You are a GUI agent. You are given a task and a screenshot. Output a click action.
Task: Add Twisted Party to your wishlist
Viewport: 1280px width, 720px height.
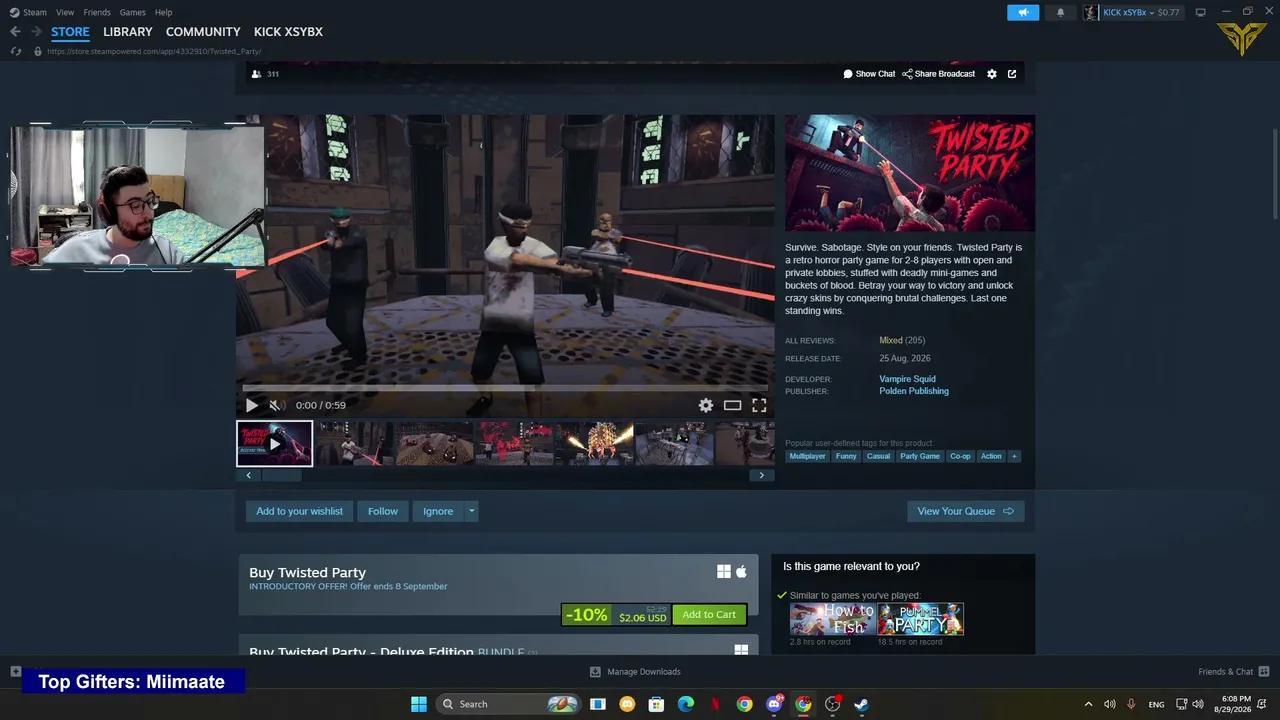click(x=299, y=511)
